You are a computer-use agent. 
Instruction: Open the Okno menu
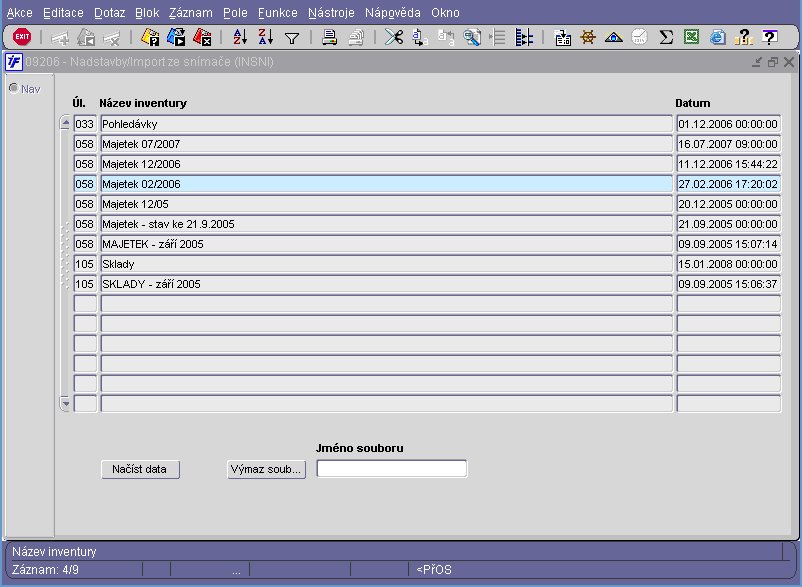445,13
